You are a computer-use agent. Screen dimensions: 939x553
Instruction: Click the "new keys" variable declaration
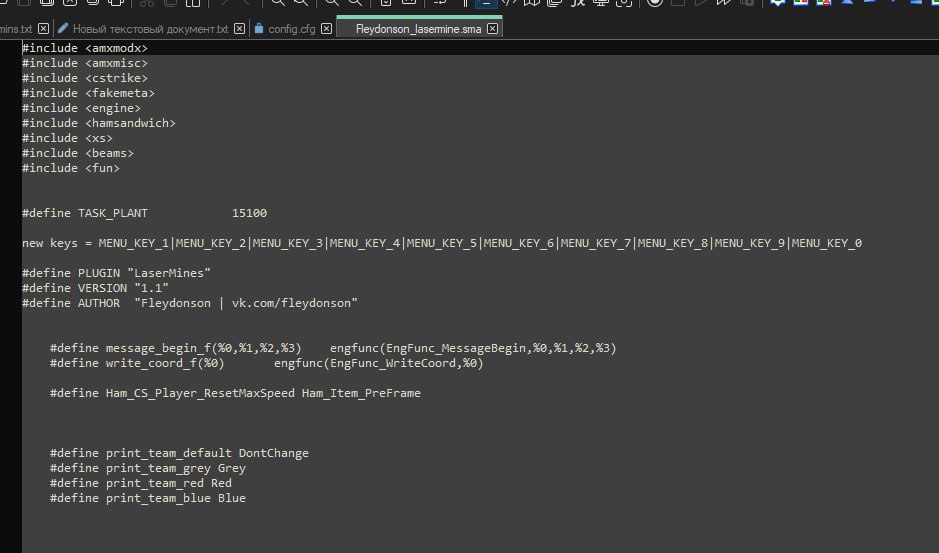50,243
